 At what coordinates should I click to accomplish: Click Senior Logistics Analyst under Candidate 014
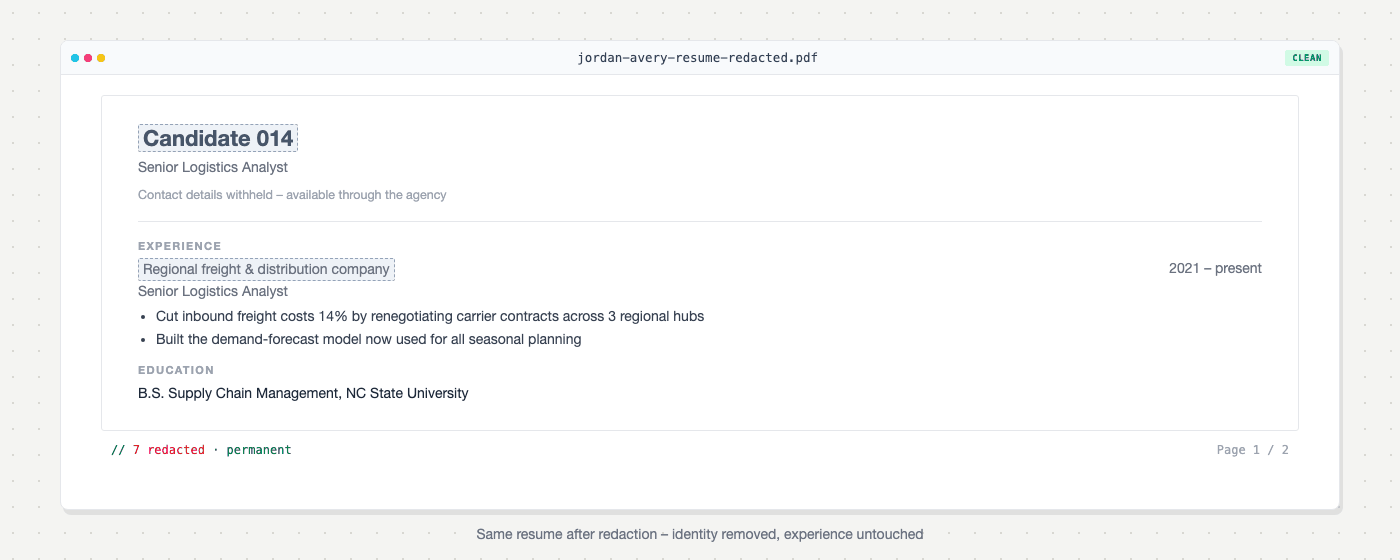[x=213, y=167]
